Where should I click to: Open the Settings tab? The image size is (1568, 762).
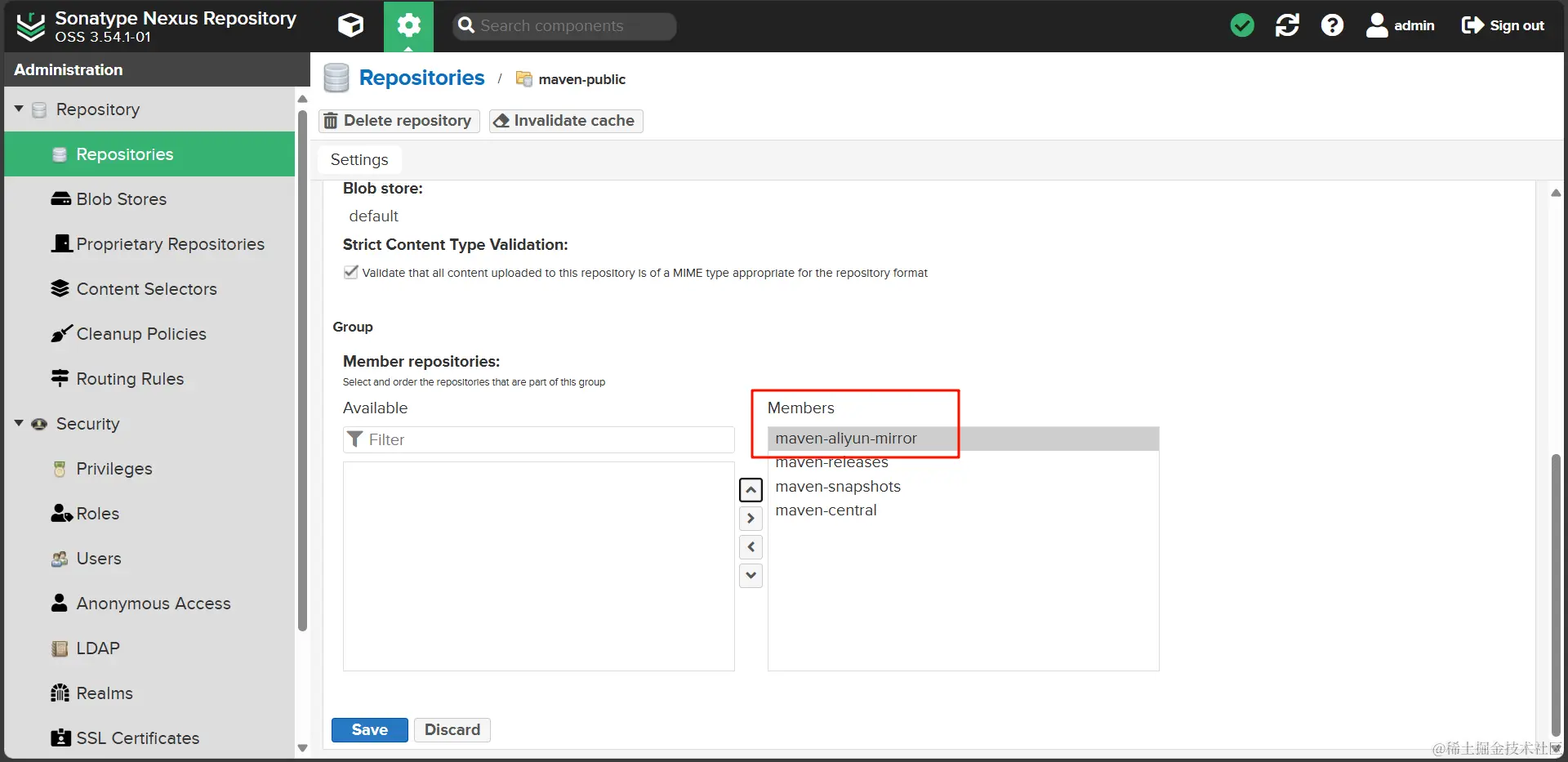(x=359, y=160)
